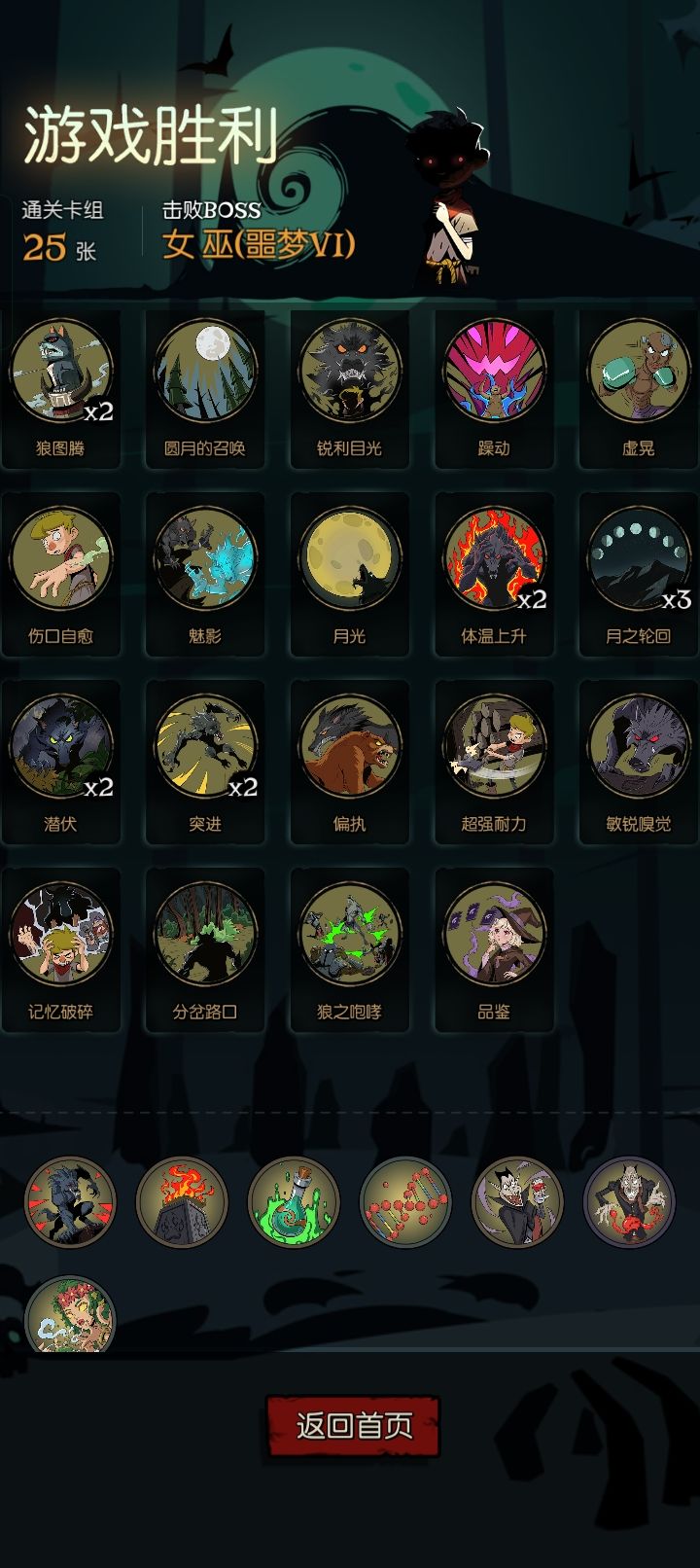Select the green potion bottle relic

(x=294, y=1202)
